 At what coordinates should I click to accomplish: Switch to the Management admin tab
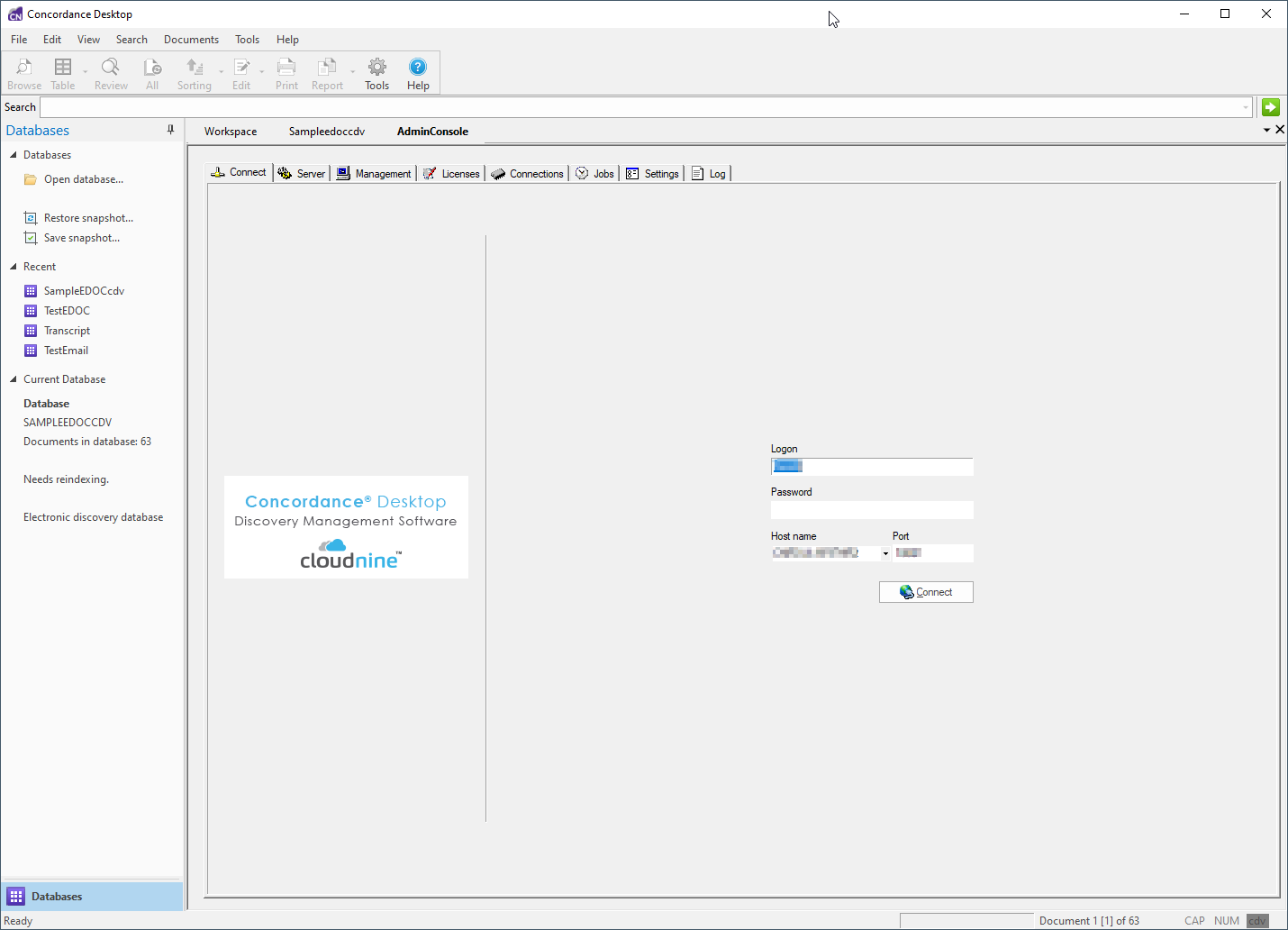tap(374, 174)
